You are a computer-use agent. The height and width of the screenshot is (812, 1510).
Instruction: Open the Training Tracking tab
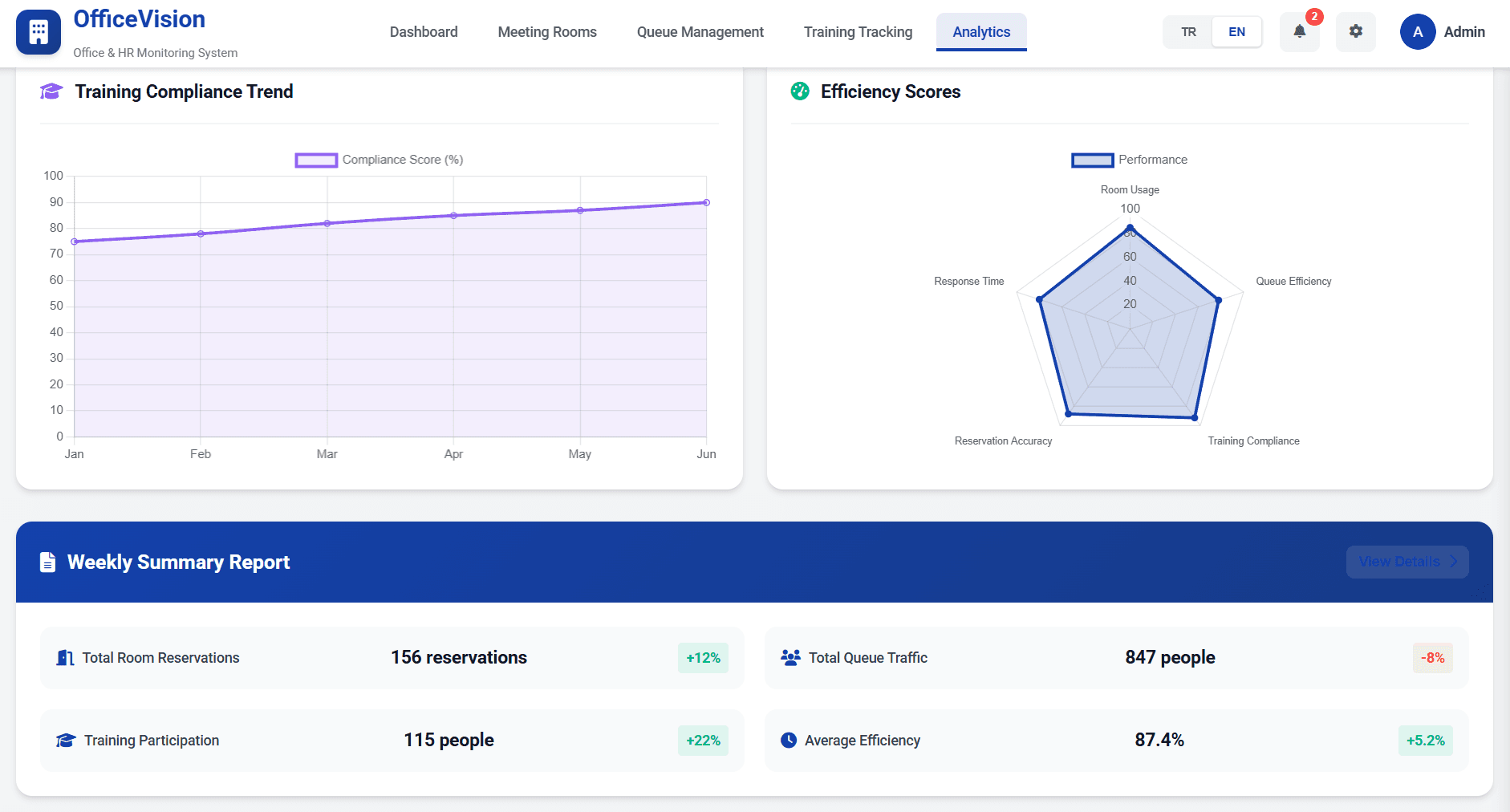click(x=858, y=32)
